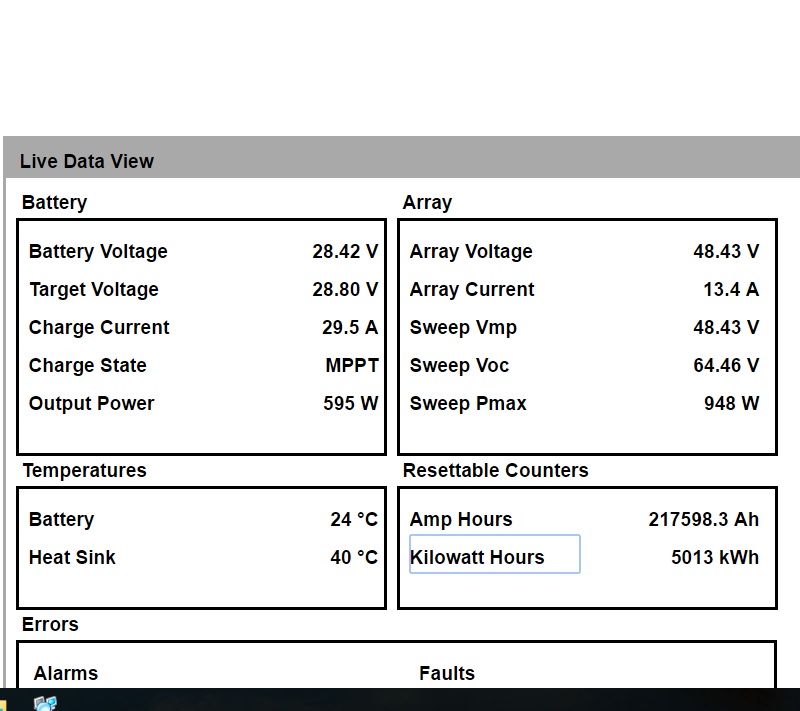Click the 5013 kWh counter value
The width and height of the screenshot is (800, 711).
pyautogui.click(x=715, y=557)
